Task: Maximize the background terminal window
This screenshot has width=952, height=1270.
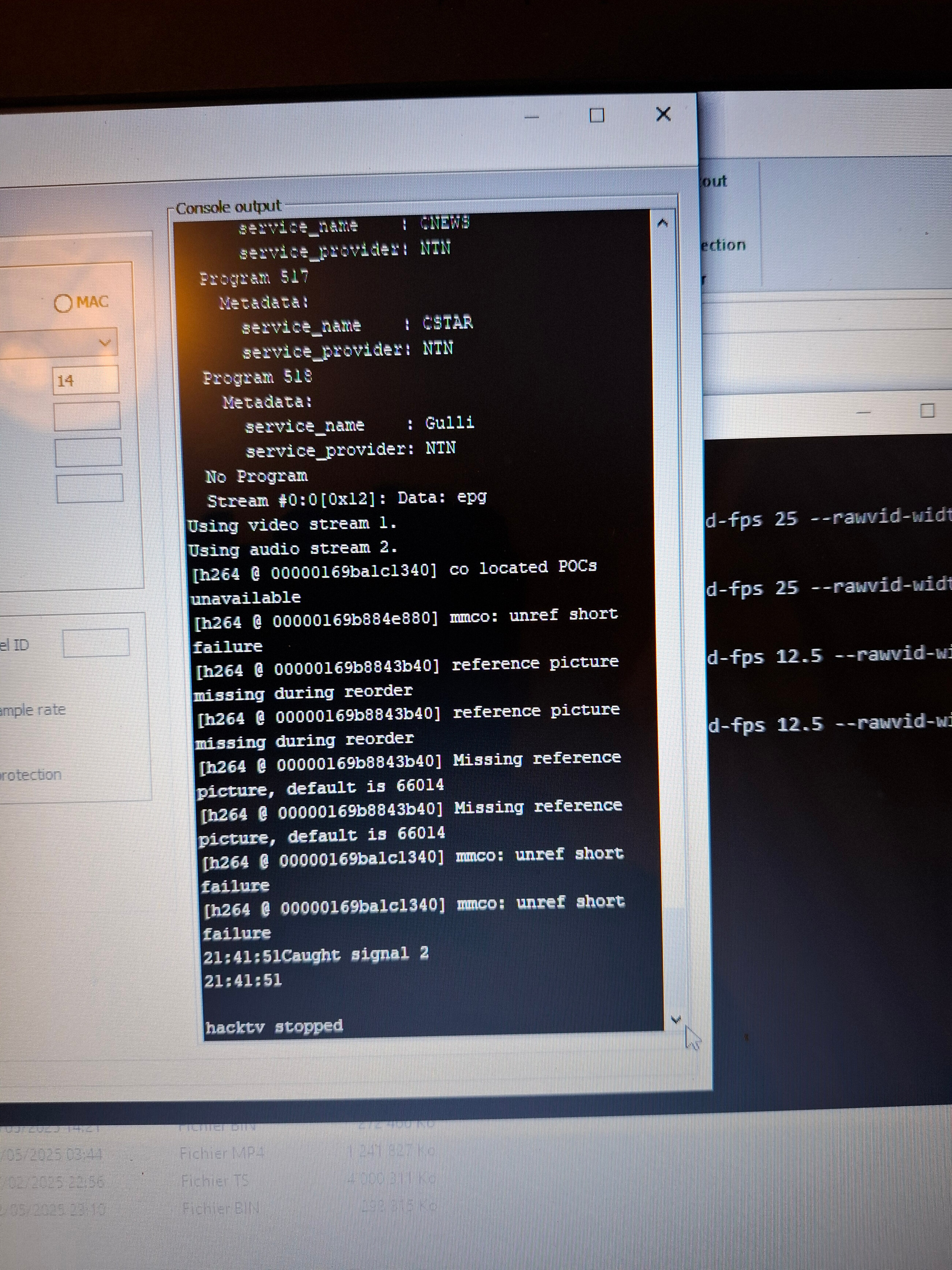Action: click(x=927, y=411)
